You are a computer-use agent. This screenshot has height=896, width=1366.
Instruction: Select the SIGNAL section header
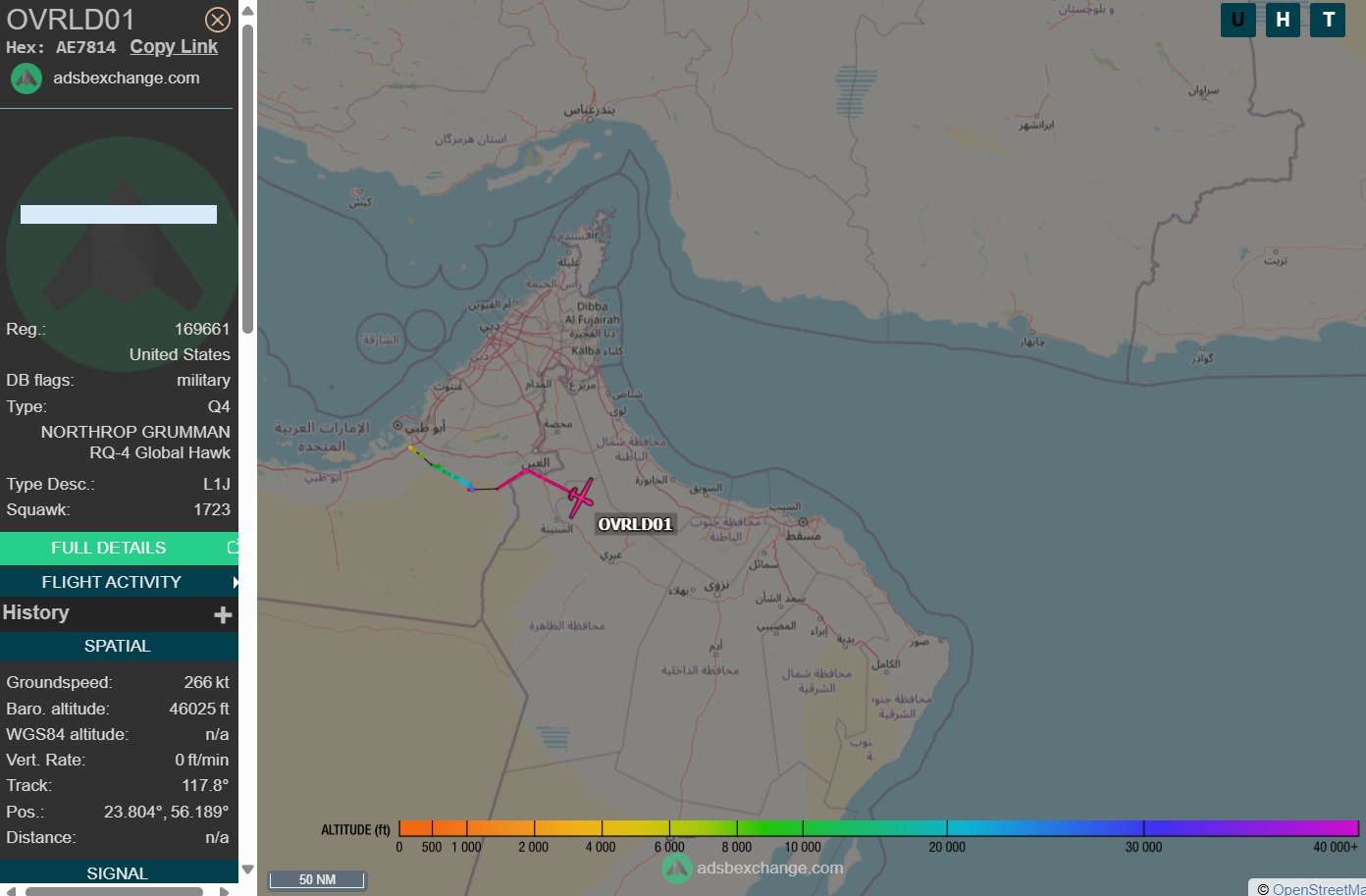tap(118, 872)
